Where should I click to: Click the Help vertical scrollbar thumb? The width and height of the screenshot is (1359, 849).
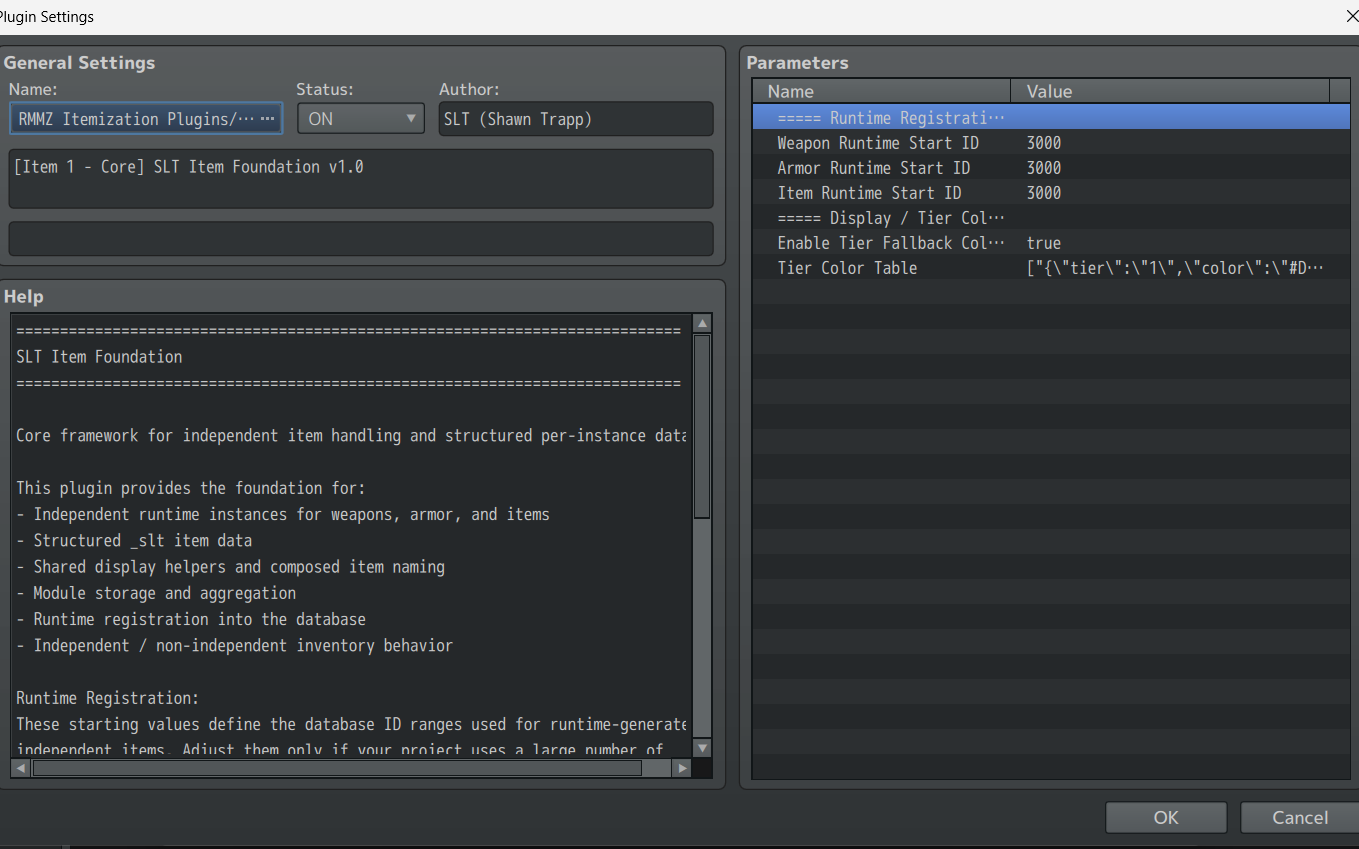point(702,425)
